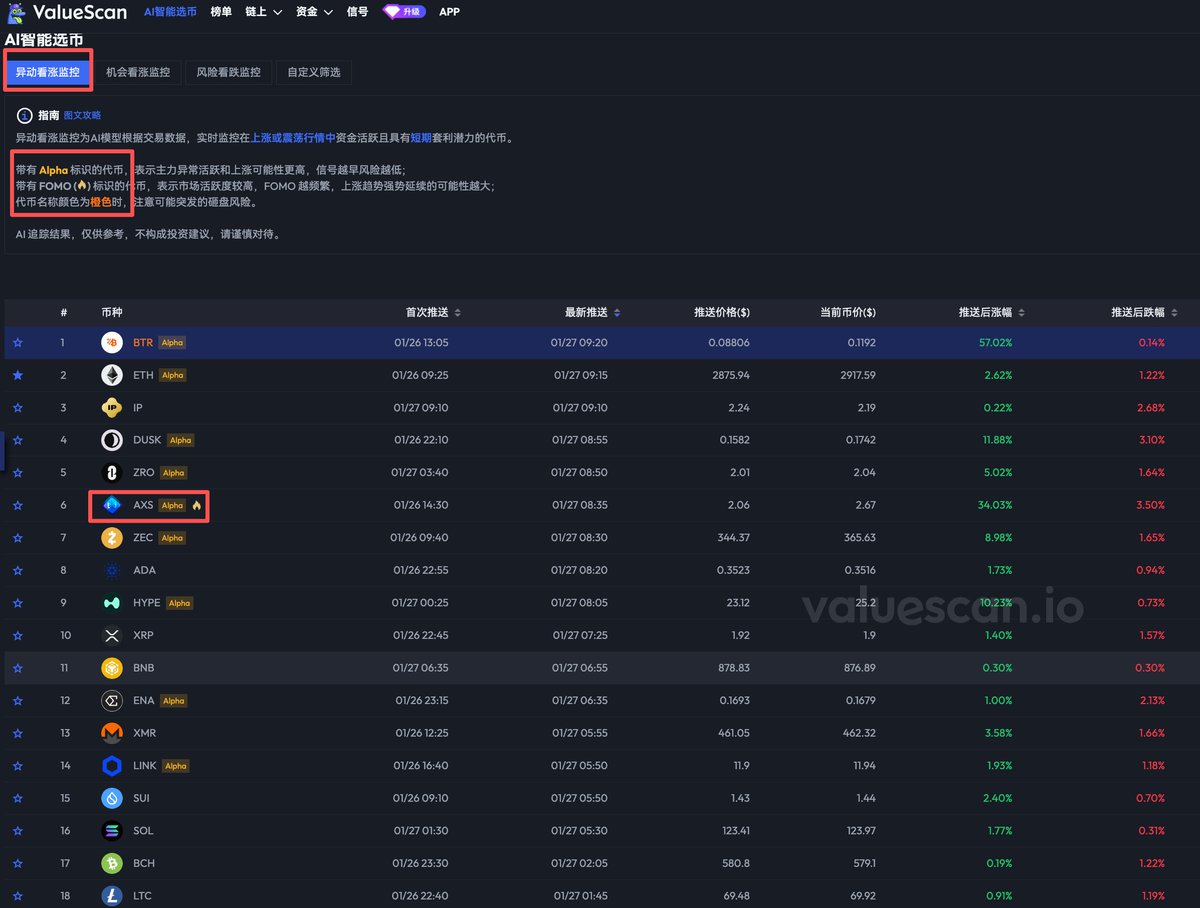Open the 链上 dropdown menu
1200x908 pixels.
(x=264, y=12)
